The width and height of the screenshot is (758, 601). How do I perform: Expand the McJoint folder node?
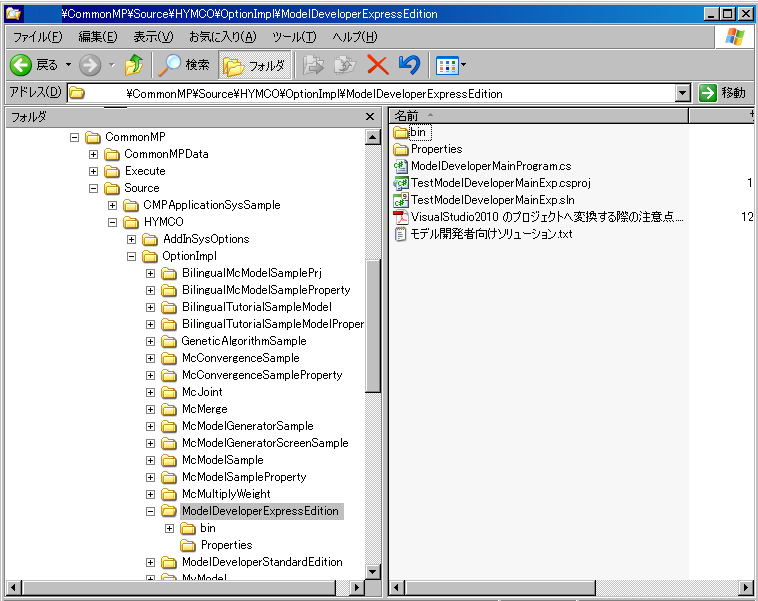coord(151,392)
